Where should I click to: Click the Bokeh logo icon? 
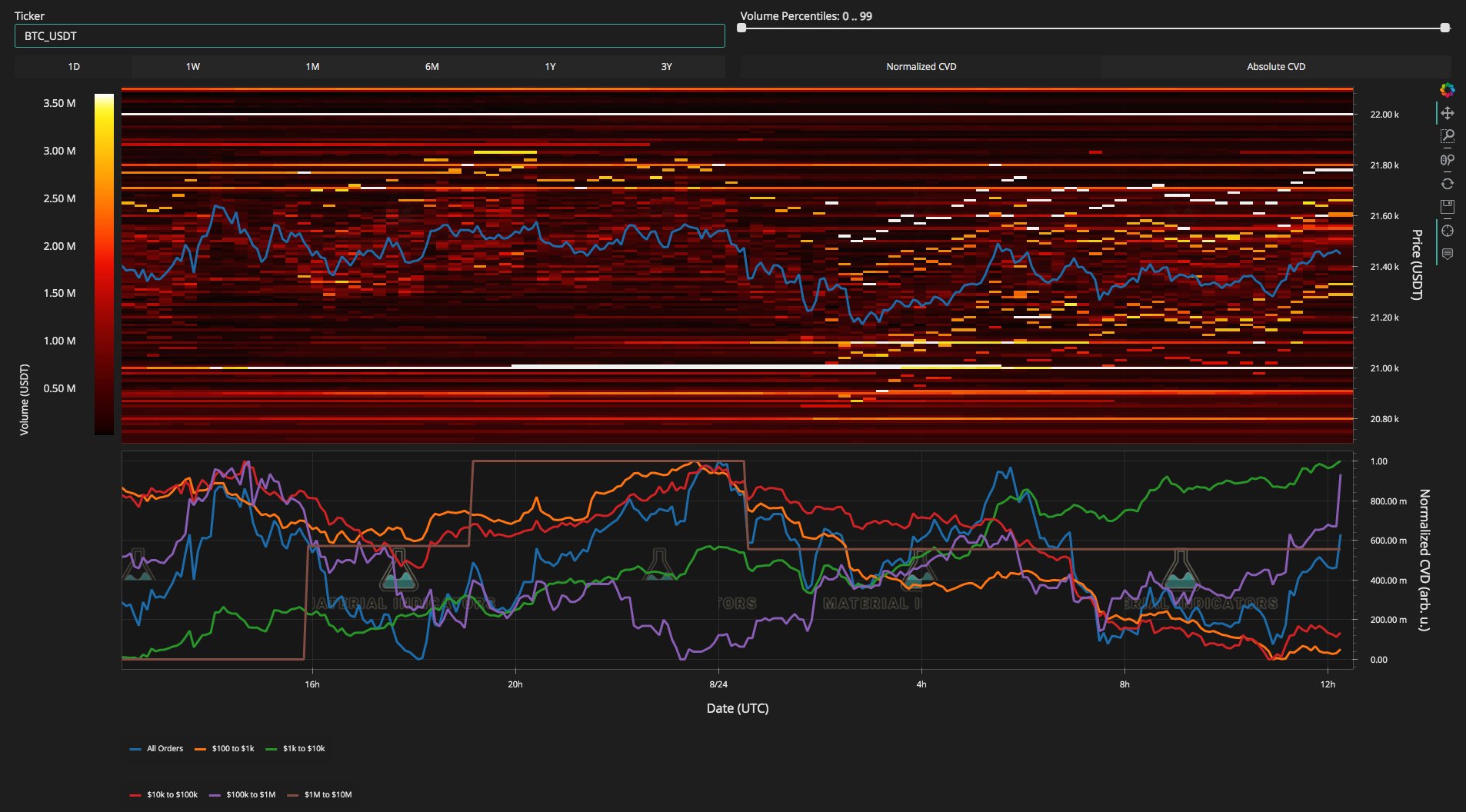pyautogui.click(x=1447, y=90)
